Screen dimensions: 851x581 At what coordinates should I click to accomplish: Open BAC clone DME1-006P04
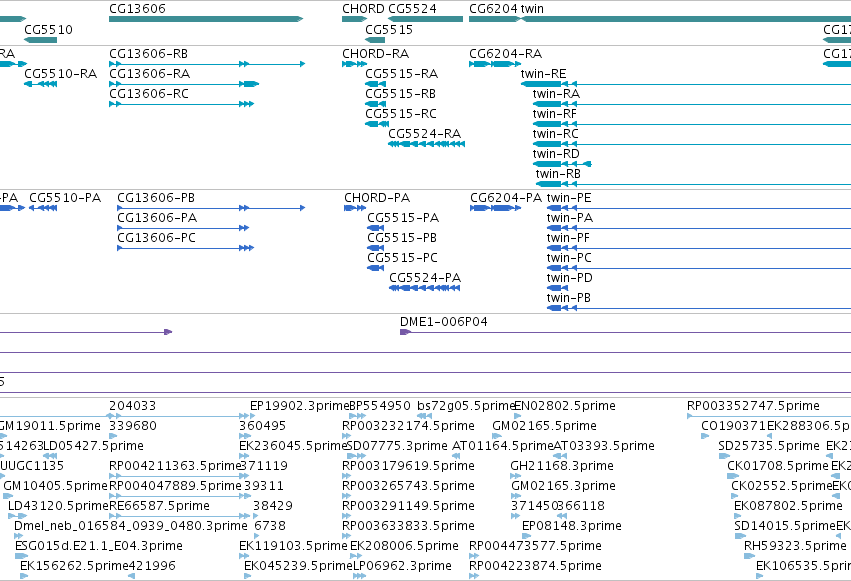coord(444,322)
